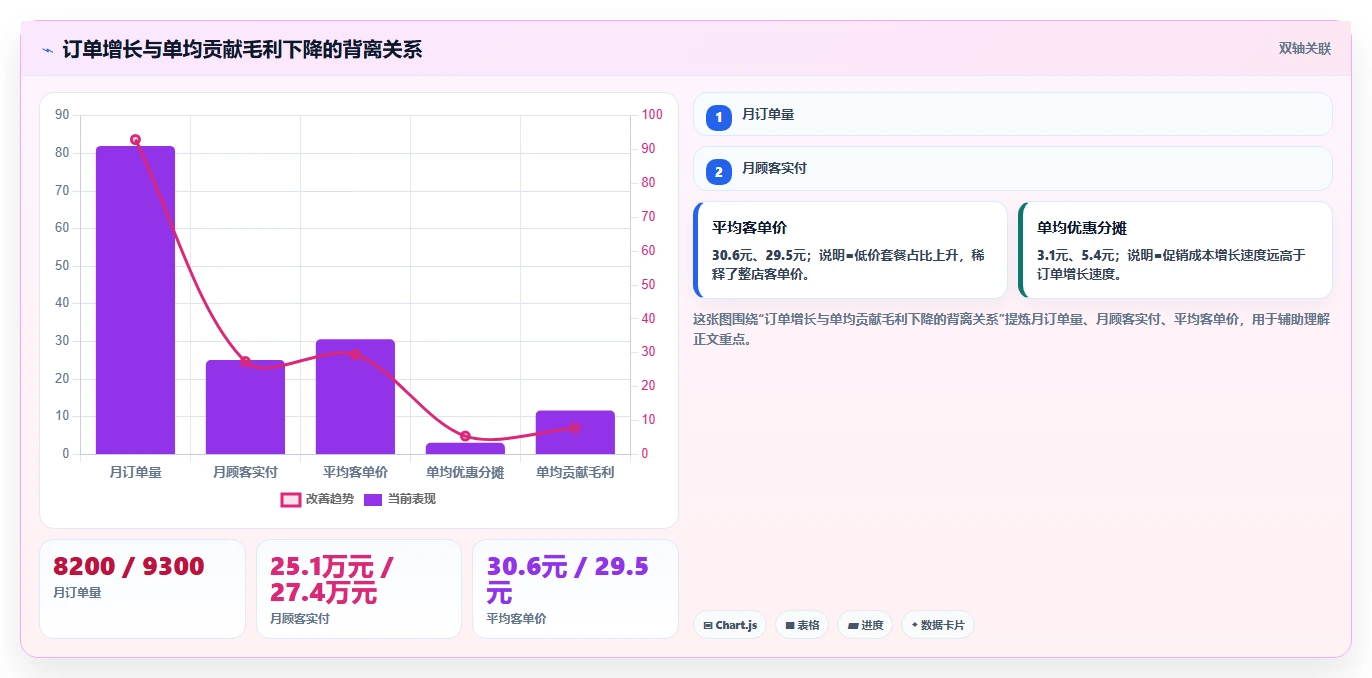Click the left axis value 90
The image size is (1372, 678).
point(62,115)
